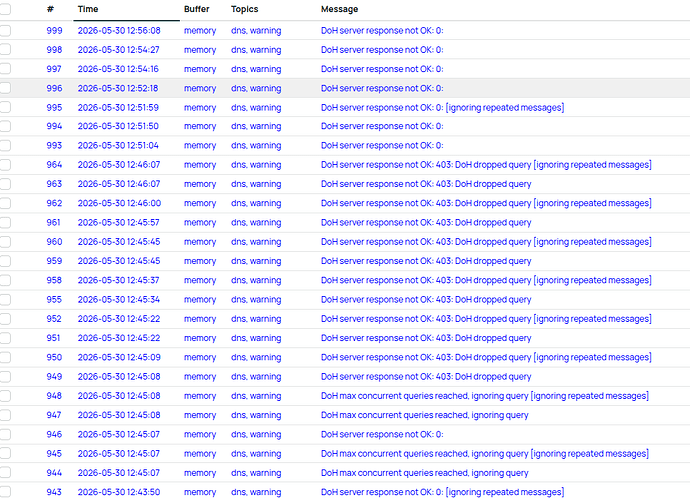Open log entry number 993

[54, 146]
